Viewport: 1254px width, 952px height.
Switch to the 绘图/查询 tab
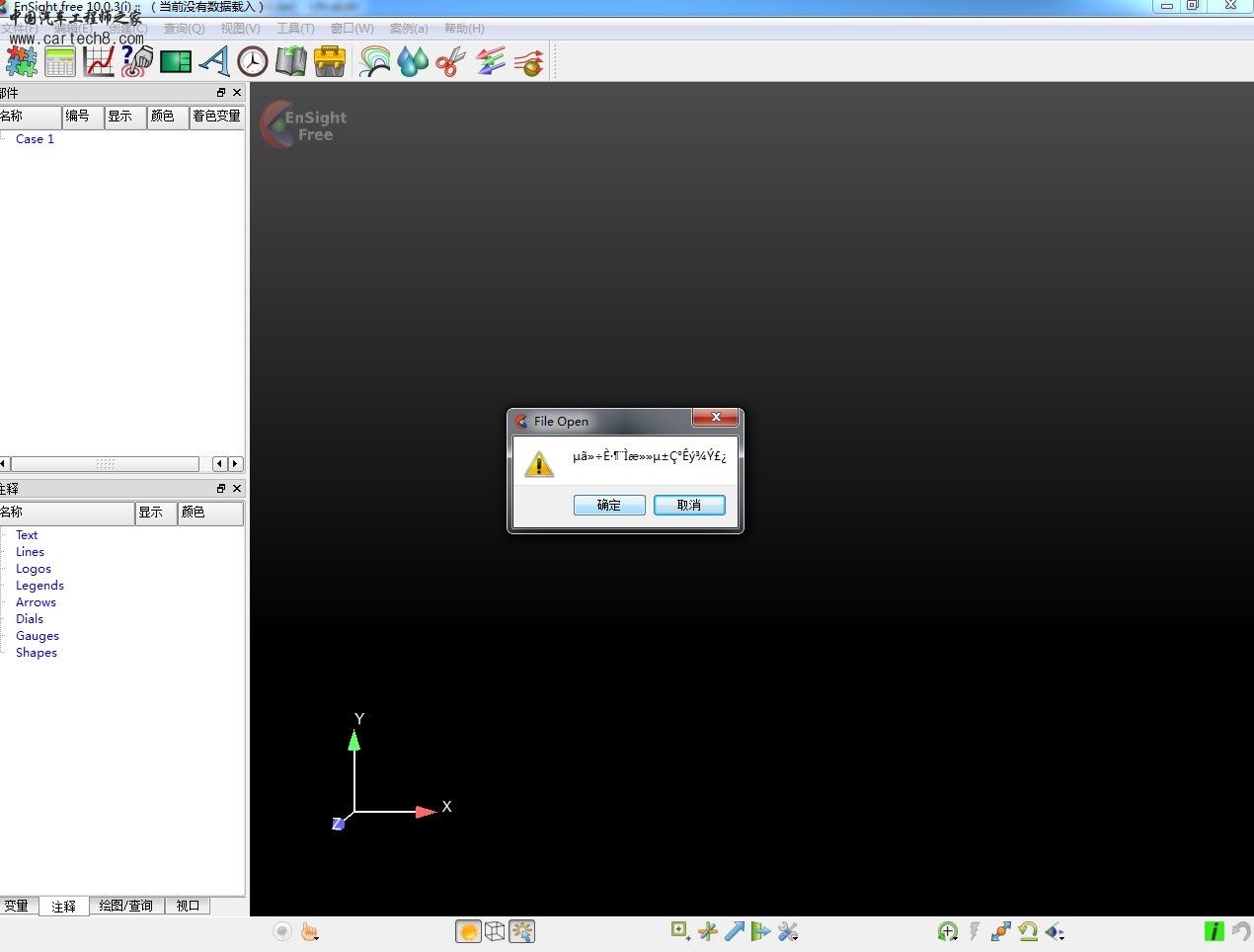pyautogui.click(x=125, y=906)
